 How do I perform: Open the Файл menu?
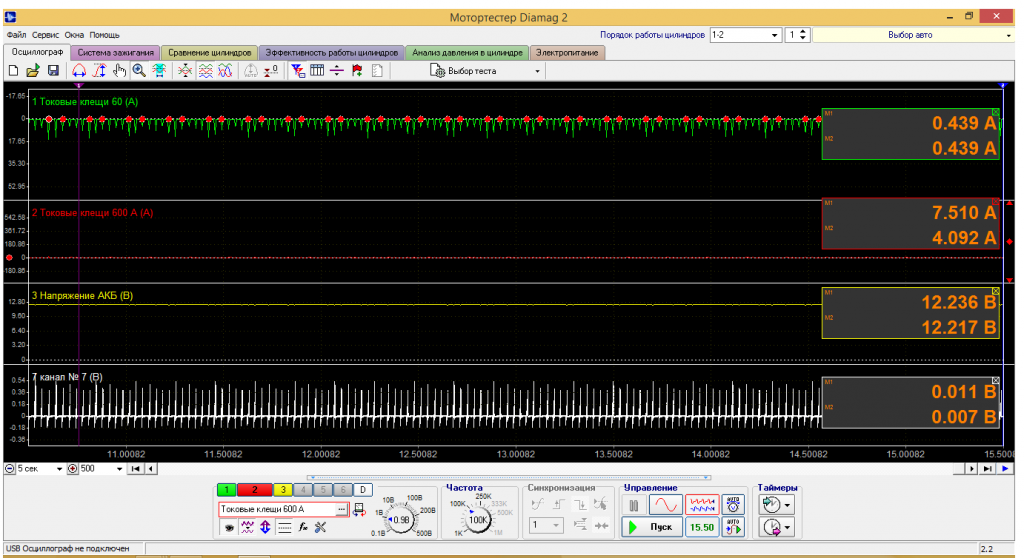16,35
